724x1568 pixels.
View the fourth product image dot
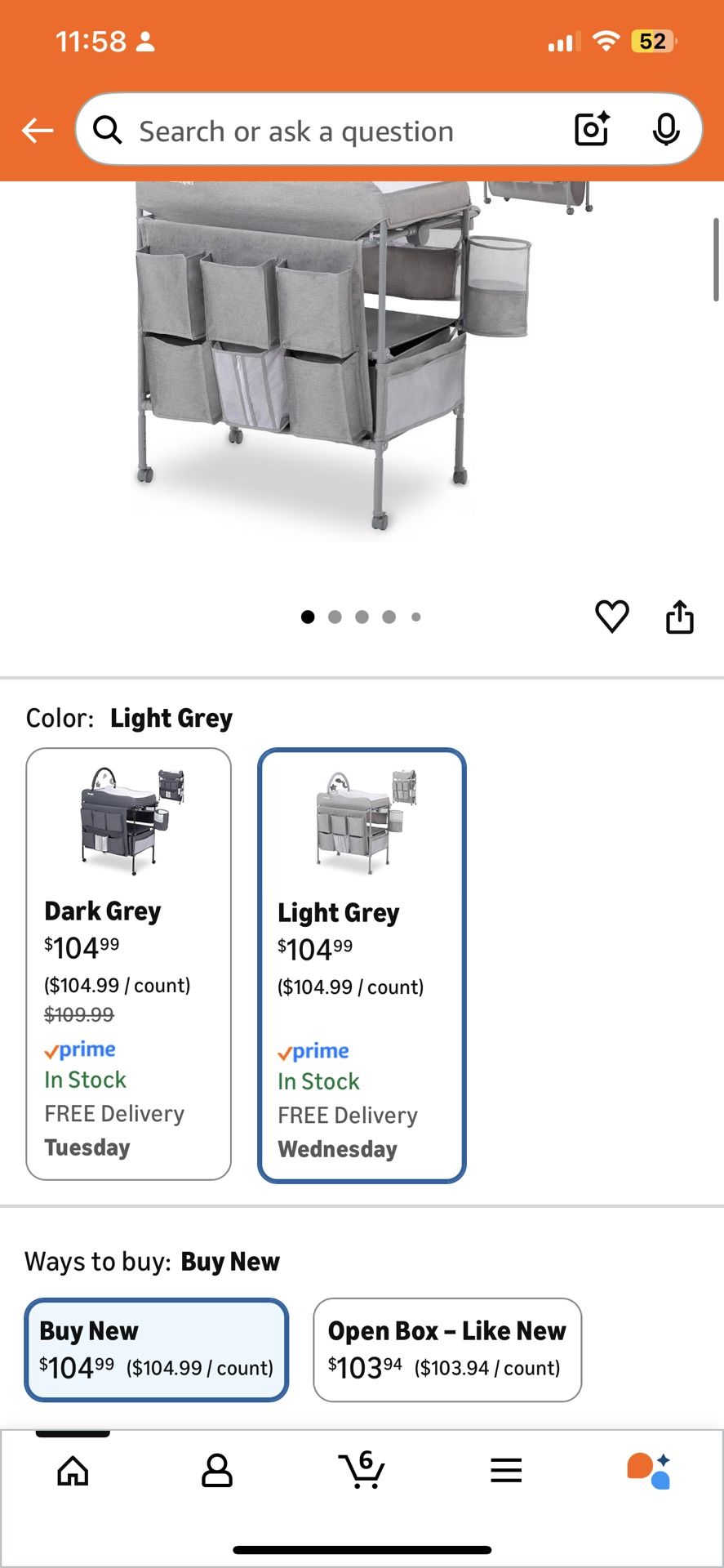(389, 617)
